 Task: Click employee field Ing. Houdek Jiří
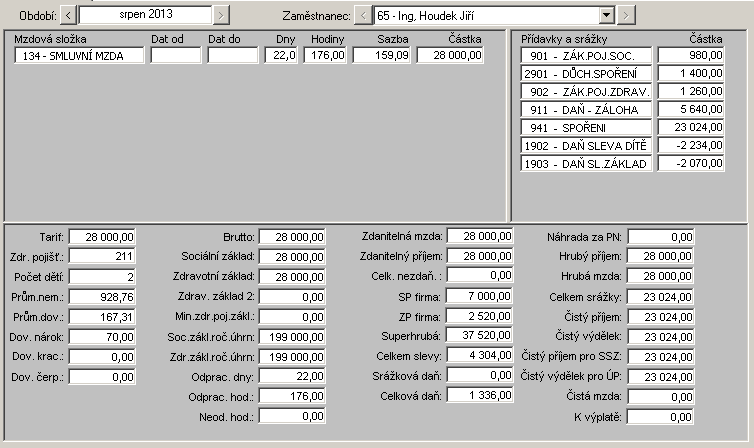488,15
